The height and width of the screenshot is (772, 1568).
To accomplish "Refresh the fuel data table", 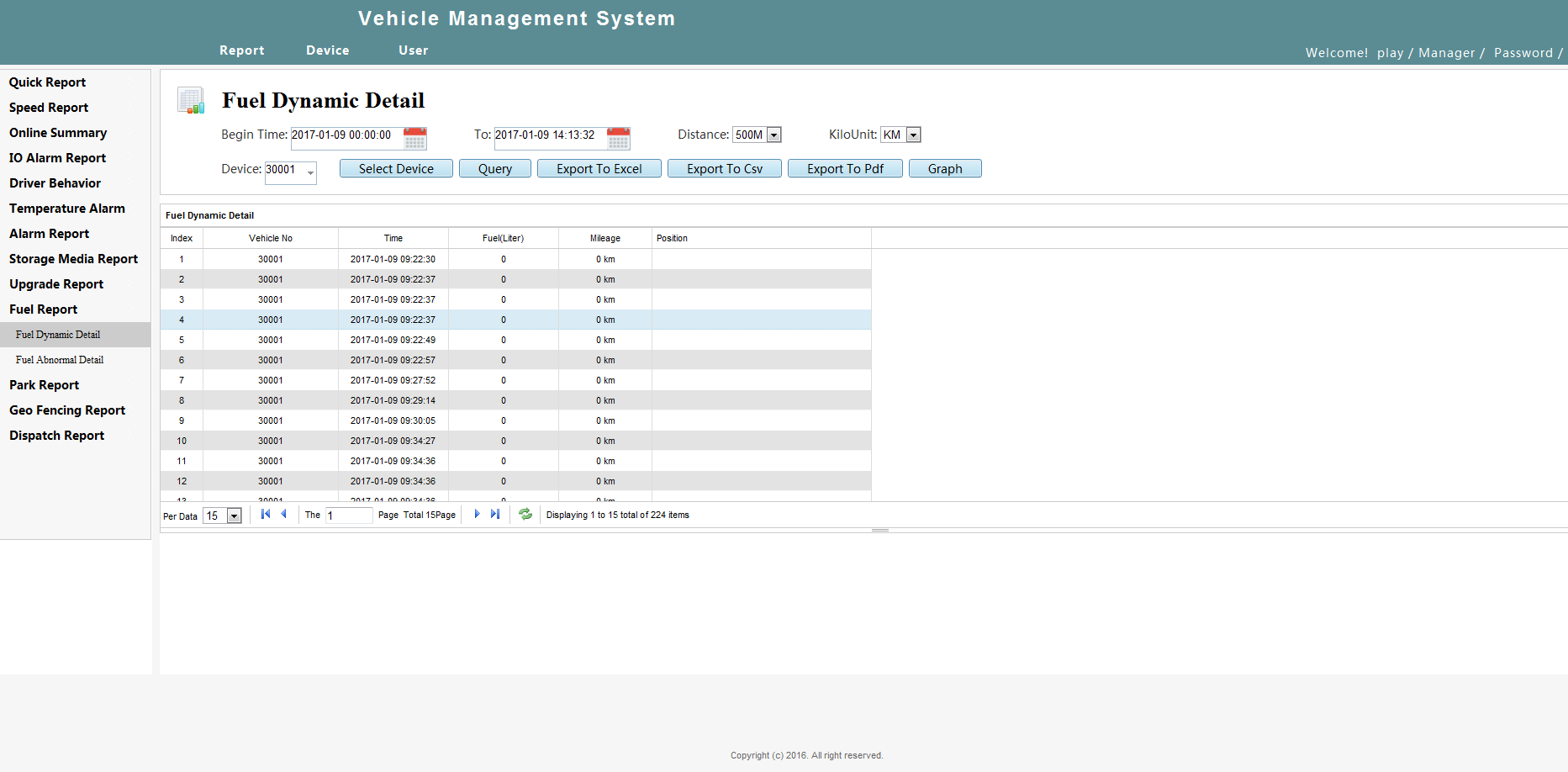I will [x=525, y=514].
